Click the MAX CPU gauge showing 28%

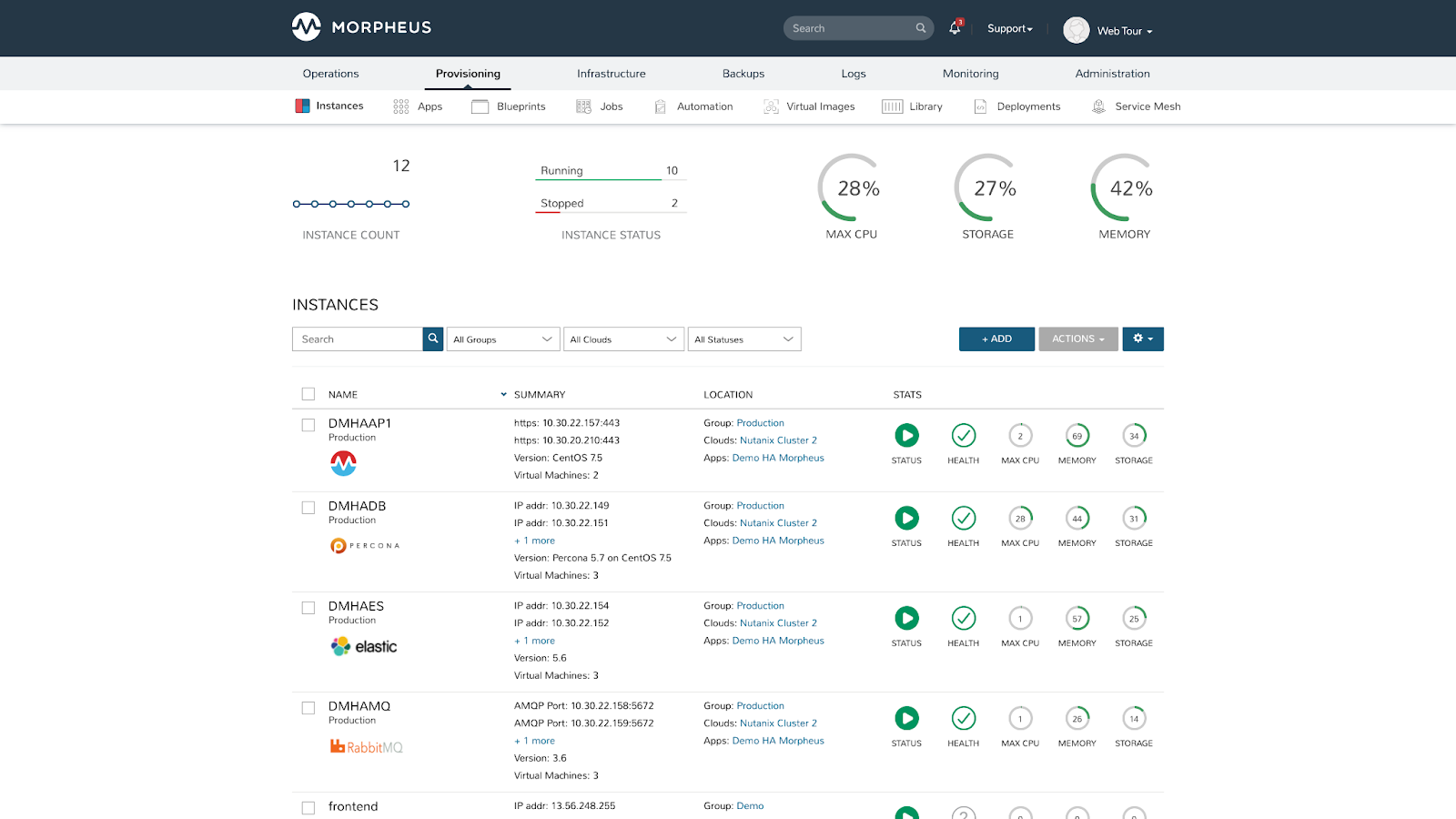click(849, 188)
